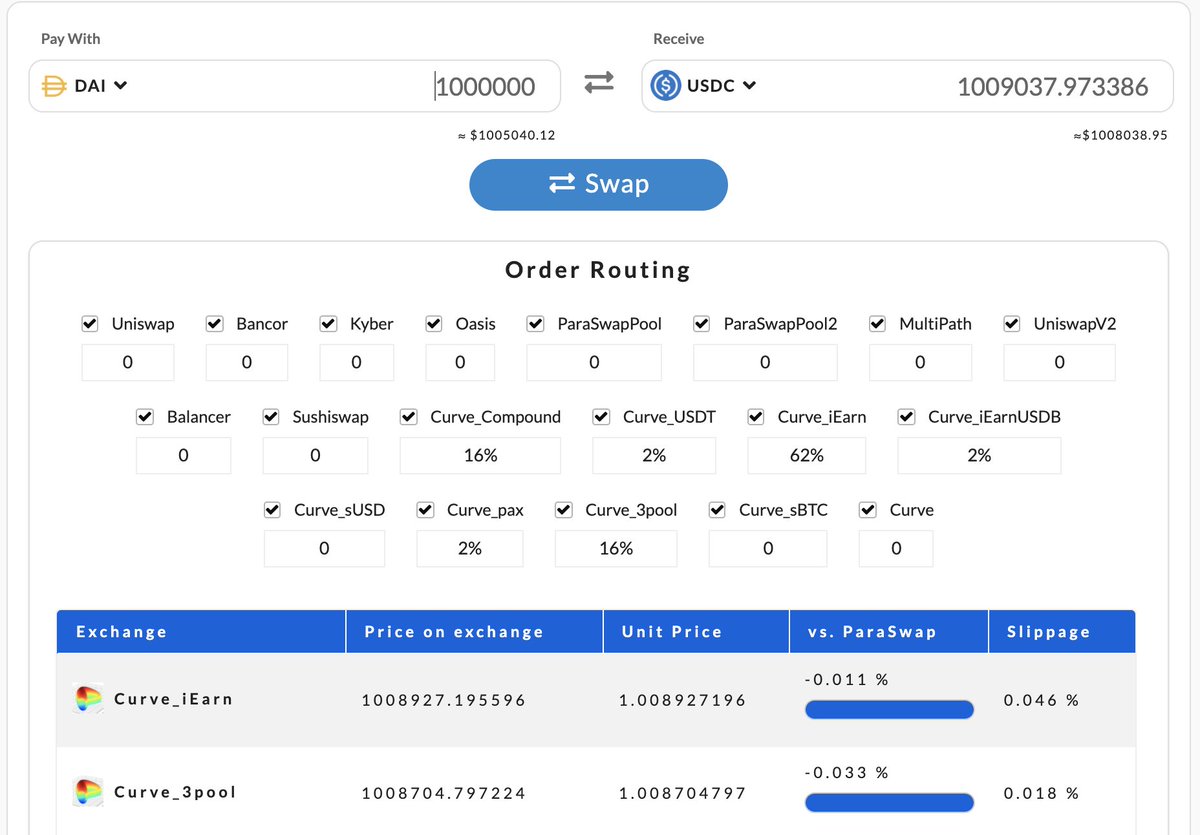Click the ParaSwapPool routing percentage box
1200x835 pixels.
pos(594,362)
